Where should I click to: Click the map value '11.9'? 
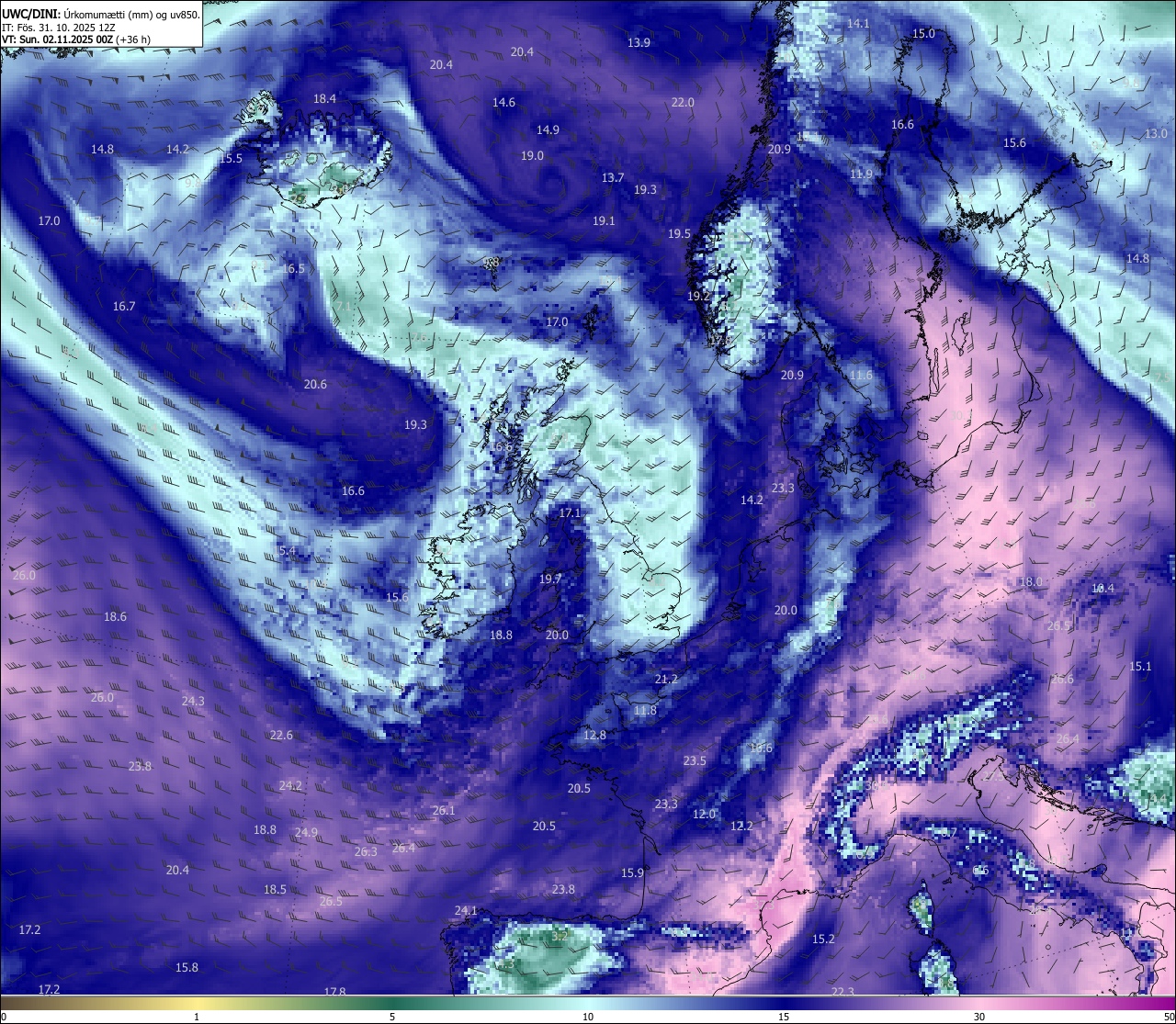pos(861,174)
